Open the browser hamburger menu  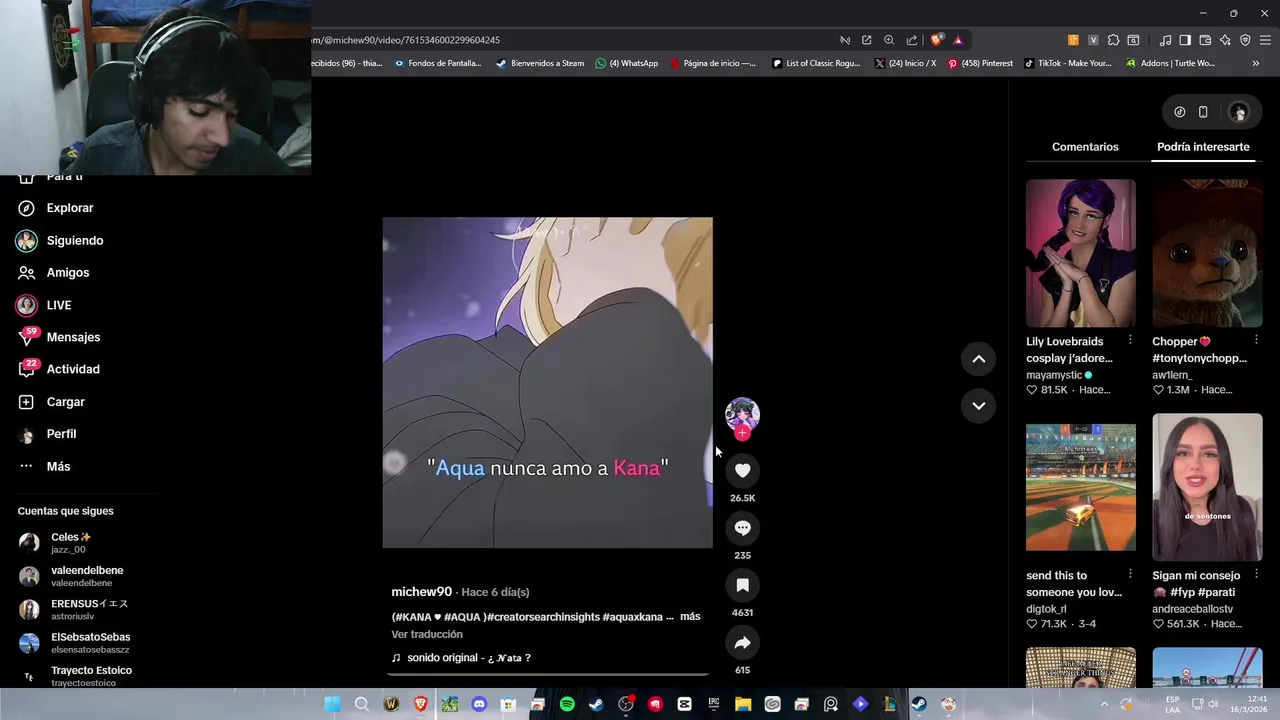coord(1265,40)
